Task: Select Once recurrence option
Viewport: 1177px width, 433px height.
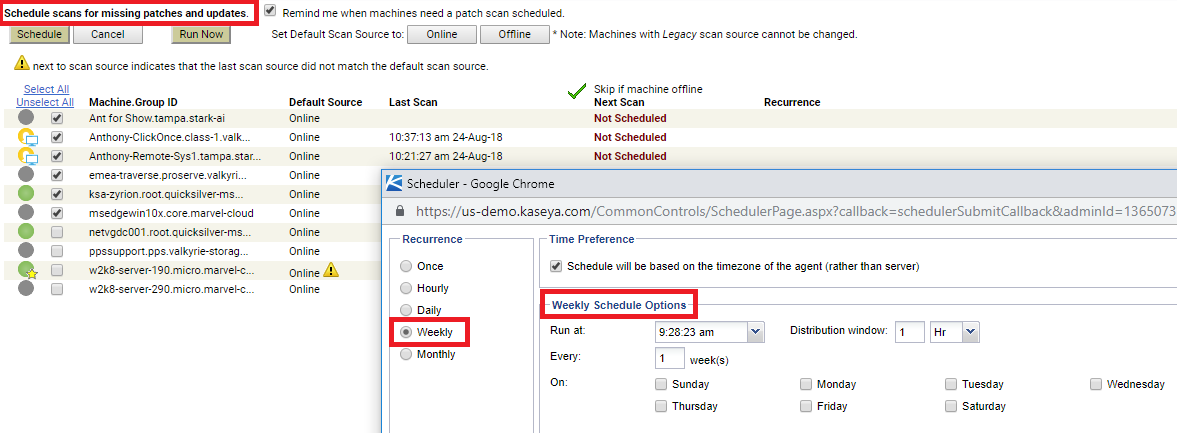Action: point(406,266)
